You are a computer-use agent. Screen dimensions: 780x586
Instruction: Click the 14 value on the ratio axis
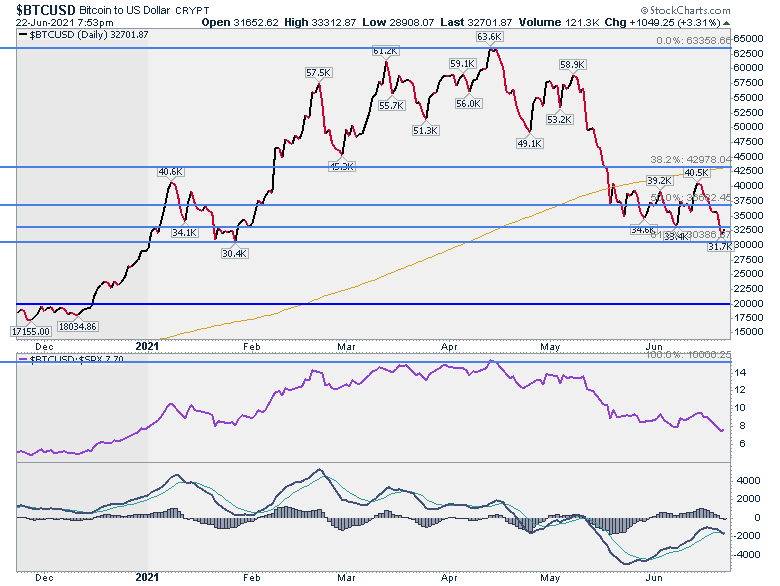coord(740,373)
